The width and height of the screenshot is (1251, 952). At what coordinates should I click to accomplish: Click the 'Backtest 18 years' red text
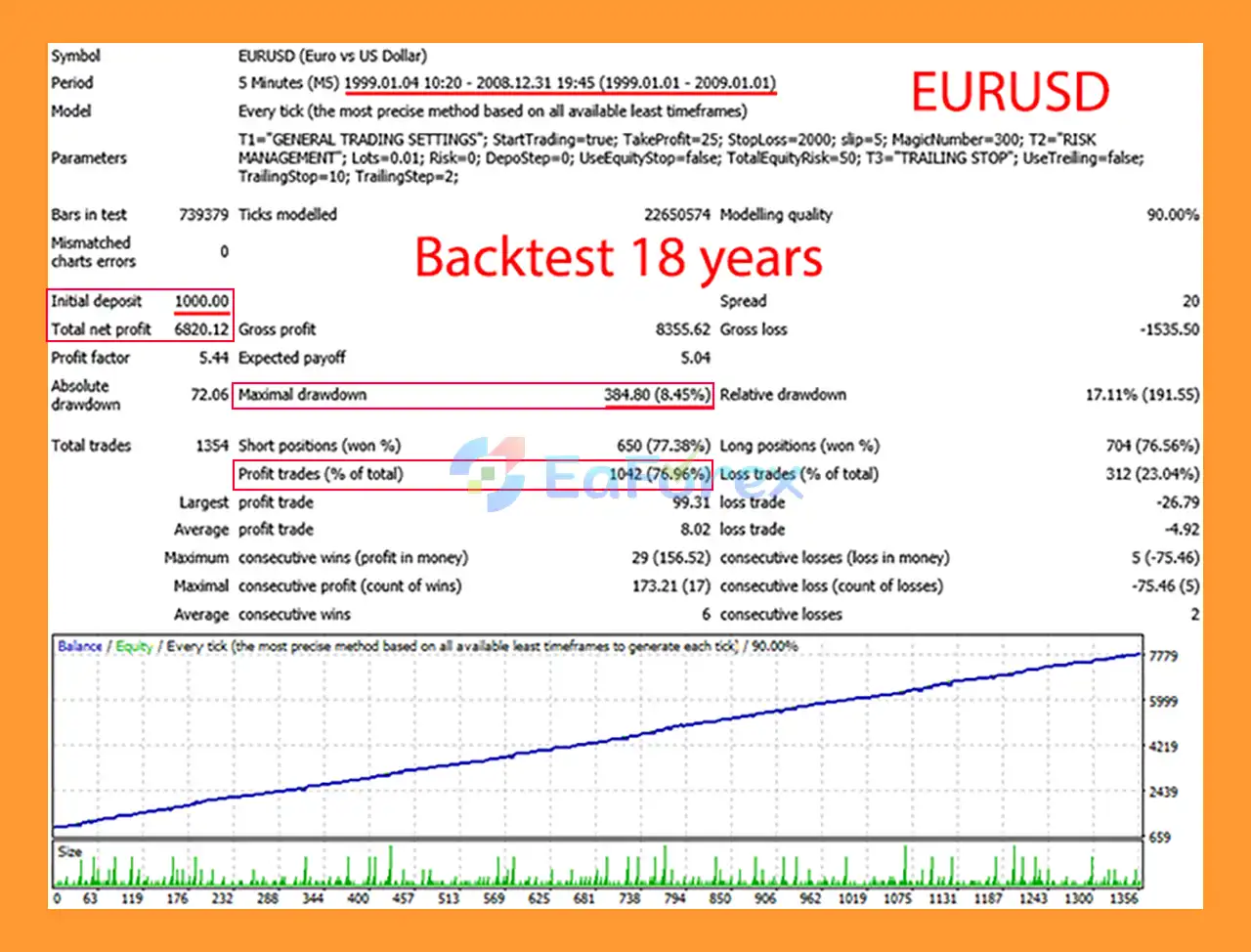[x=618, y=258]
